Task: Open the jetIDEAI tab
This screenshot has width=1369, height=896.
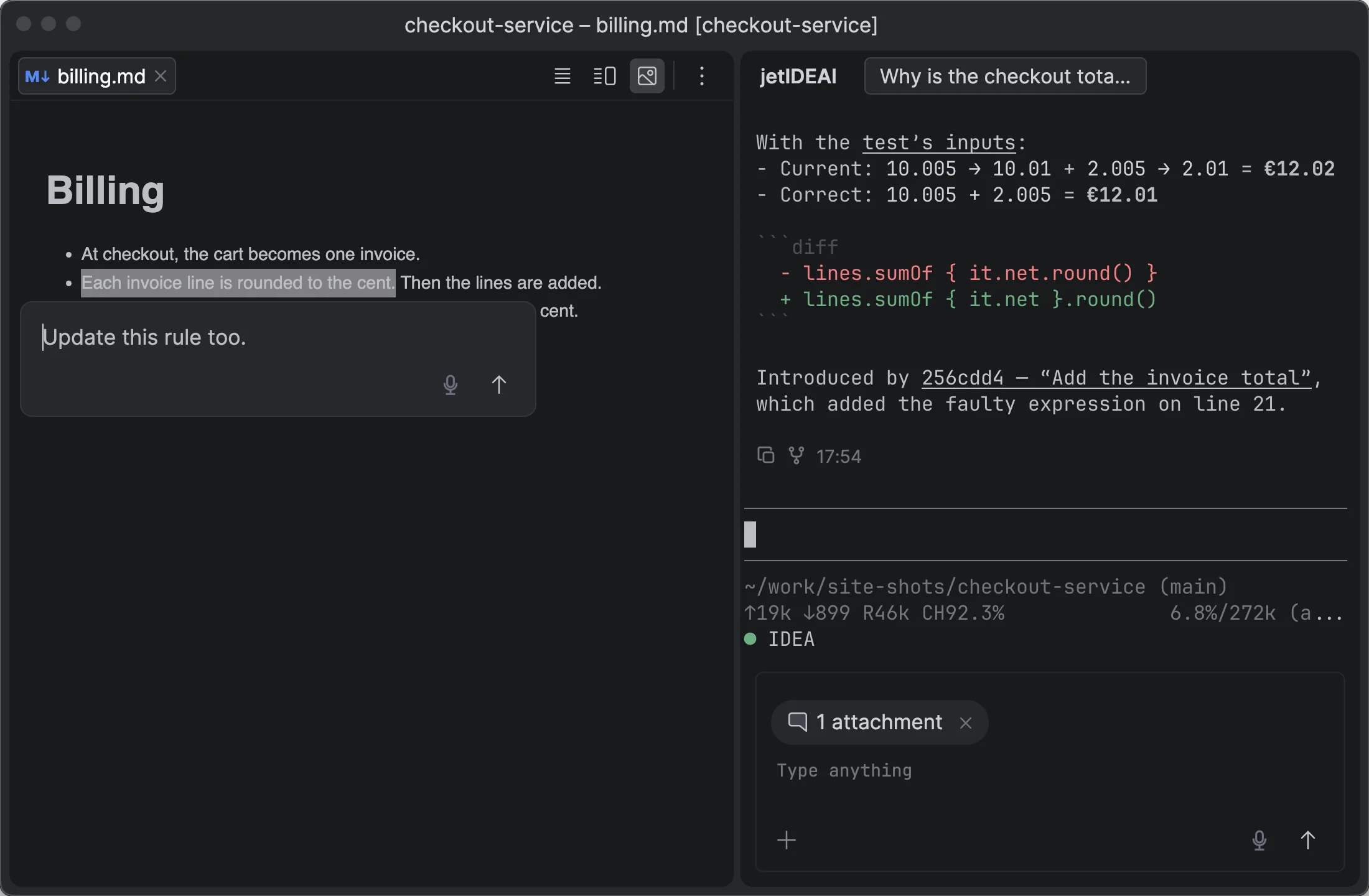Action: [x=798, y=76]
